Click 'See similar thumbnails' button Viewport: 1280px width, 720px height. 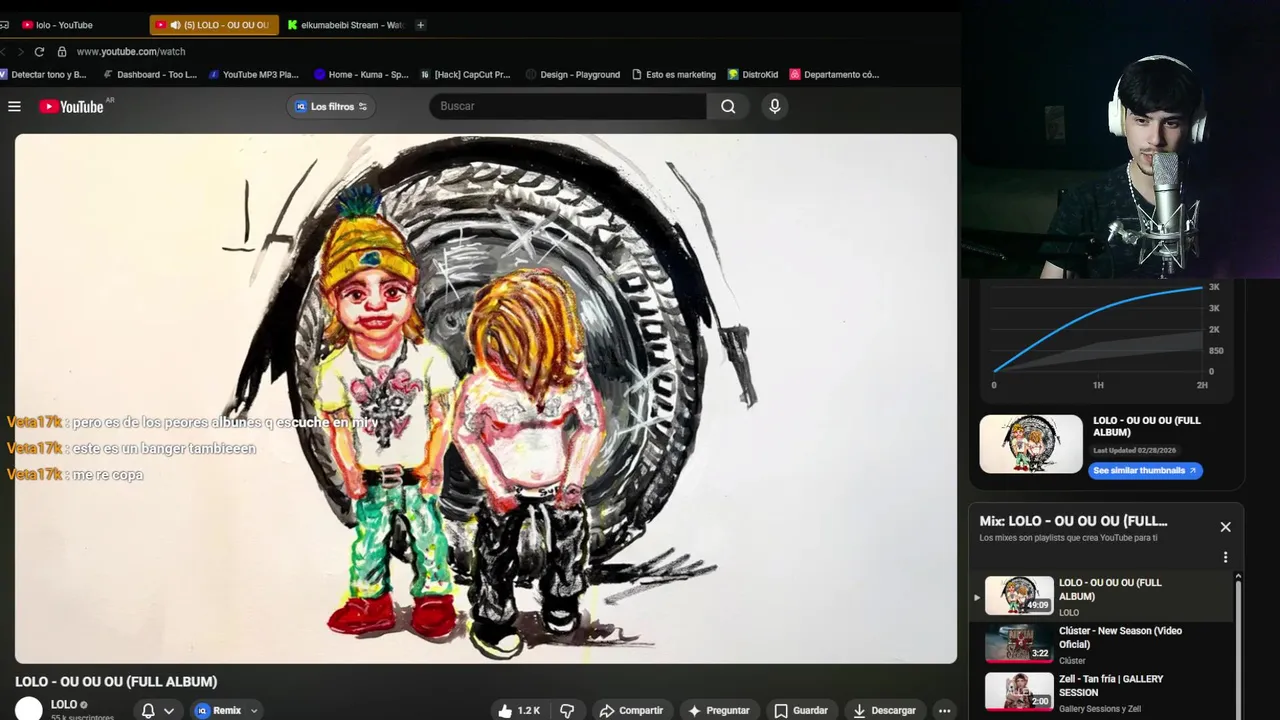tap(1145, 470)
